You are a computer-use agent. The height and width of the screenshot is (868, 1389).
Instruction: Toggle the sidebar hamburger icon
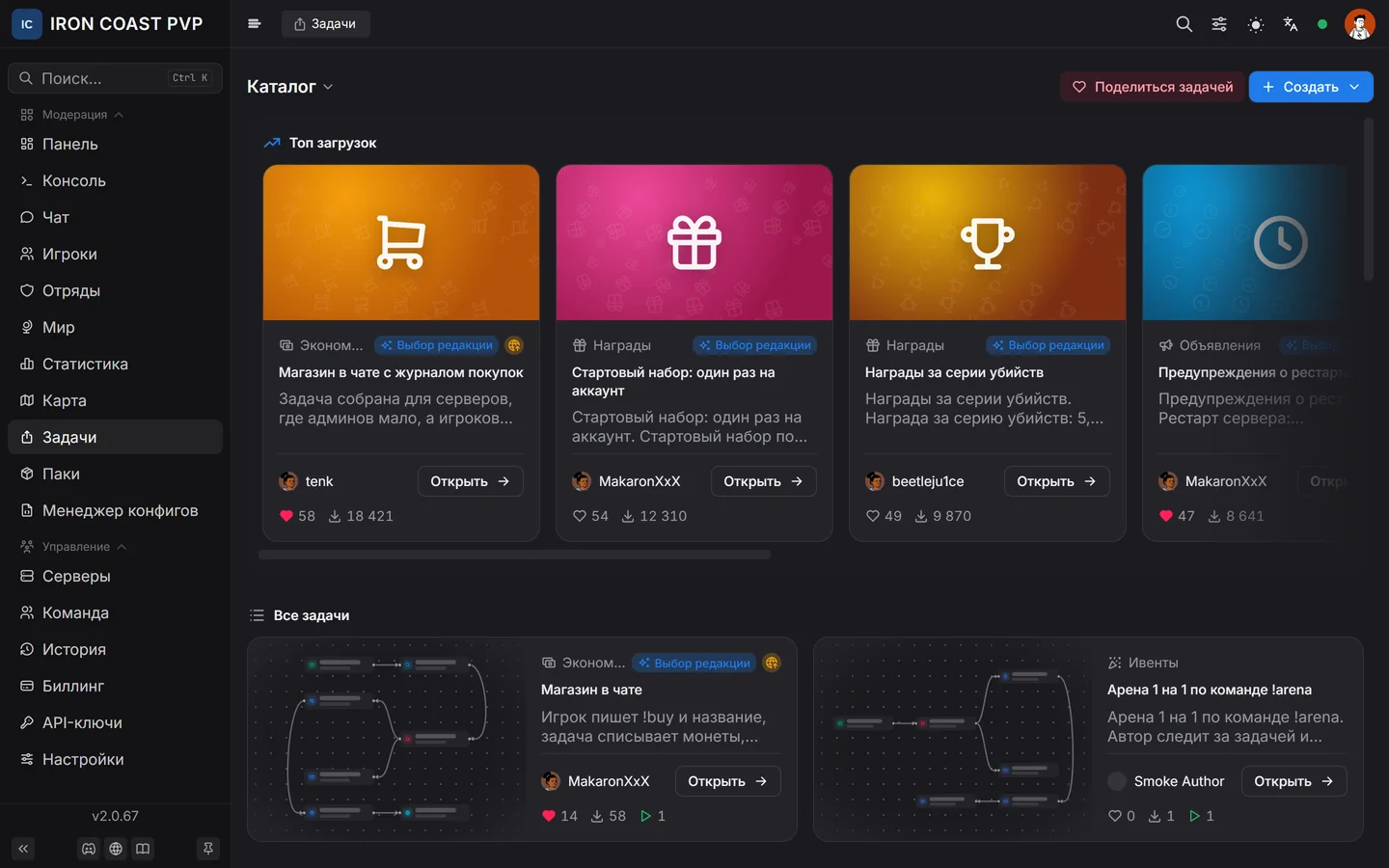coord(255,24)
